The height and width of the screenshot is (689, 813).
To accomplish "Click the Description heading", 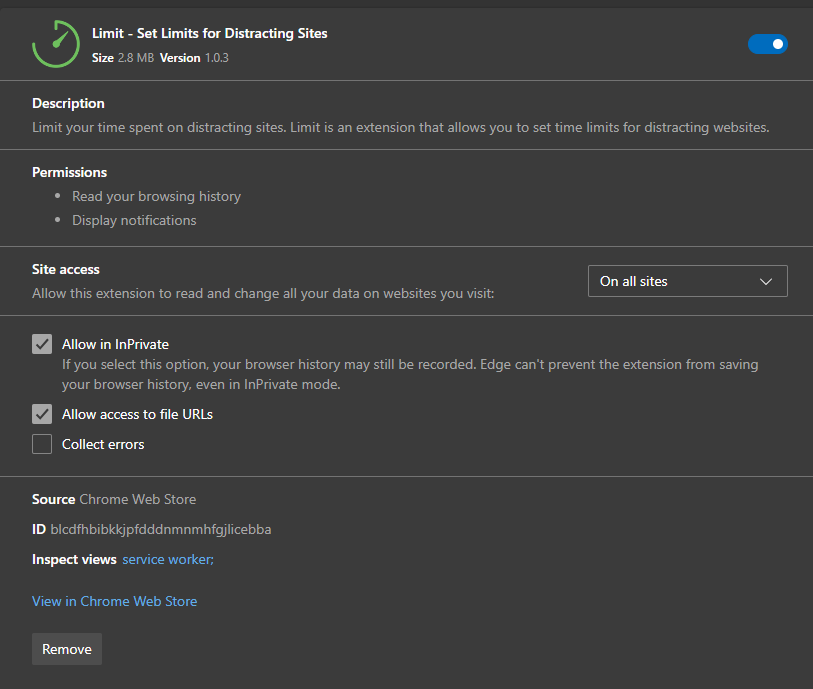I will [x=68, y=103].
